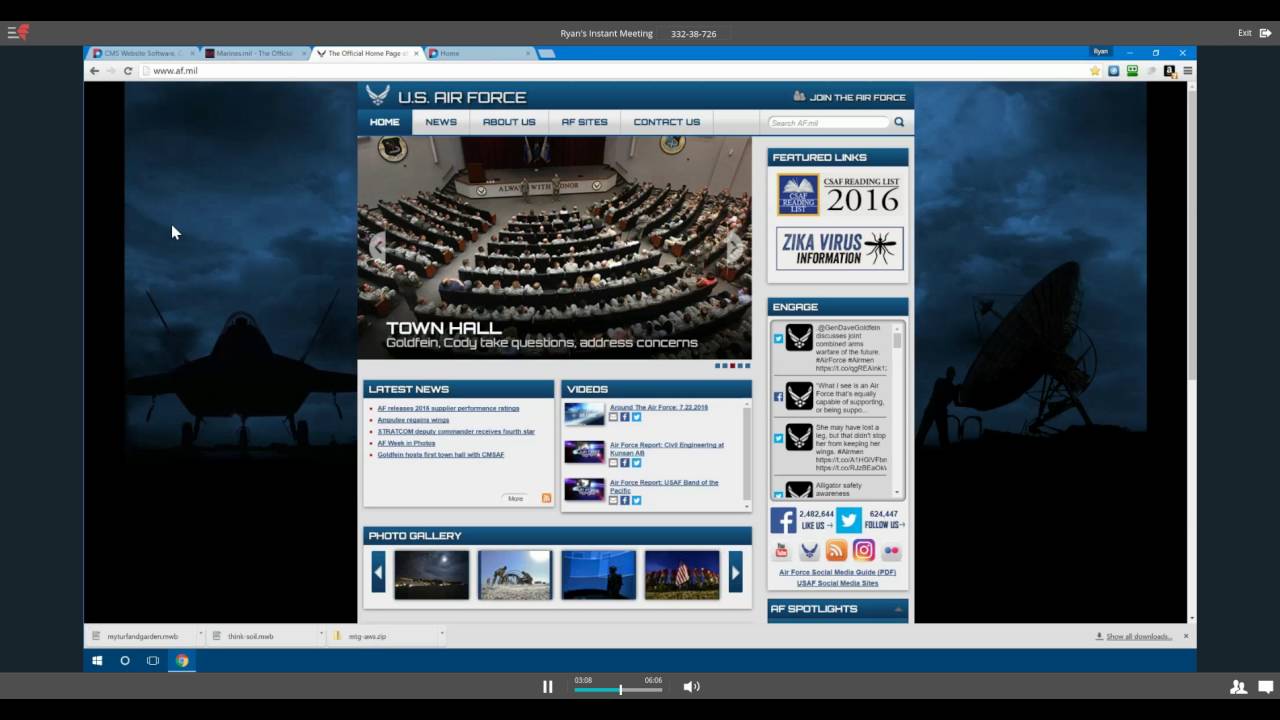Open Air Force Social Media Guide (PDF) link

click(x=837, y=572)
